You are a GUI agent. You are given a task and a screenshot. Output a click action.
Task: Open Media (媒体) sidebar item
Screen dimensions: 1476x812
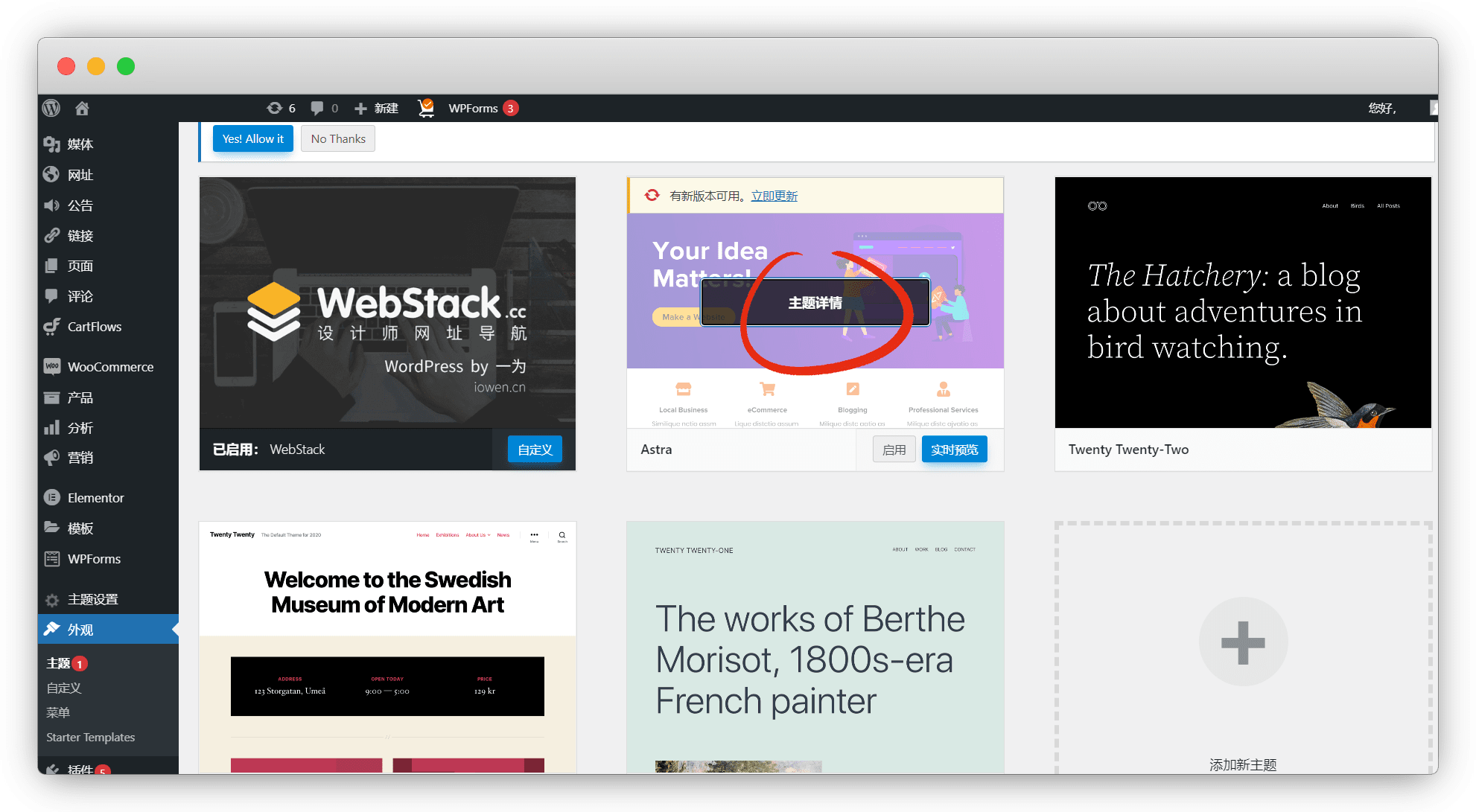point(80,144)
